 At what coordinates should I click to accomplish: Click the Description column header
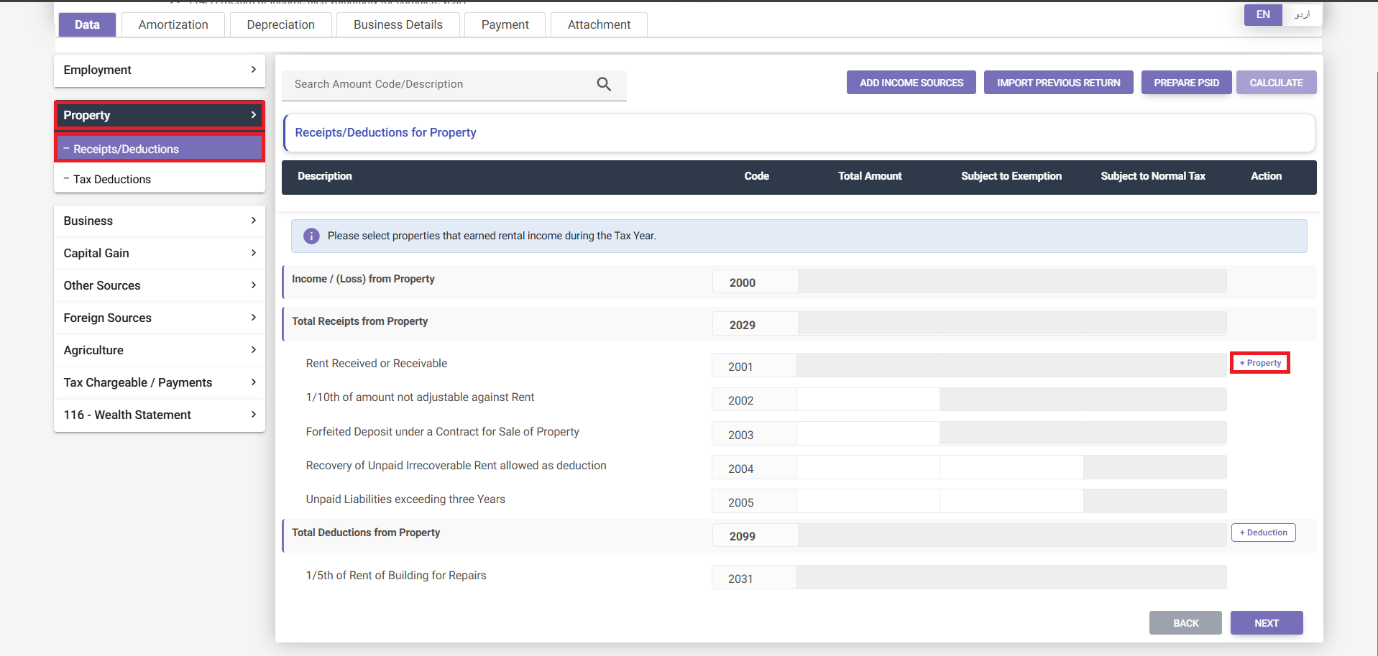coord(325,176)
